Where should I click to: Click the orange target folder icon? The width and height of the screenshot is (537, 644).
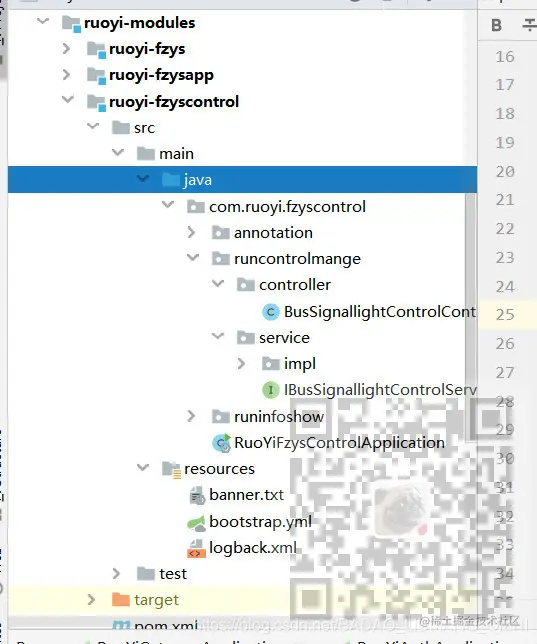tap(121, 600)
